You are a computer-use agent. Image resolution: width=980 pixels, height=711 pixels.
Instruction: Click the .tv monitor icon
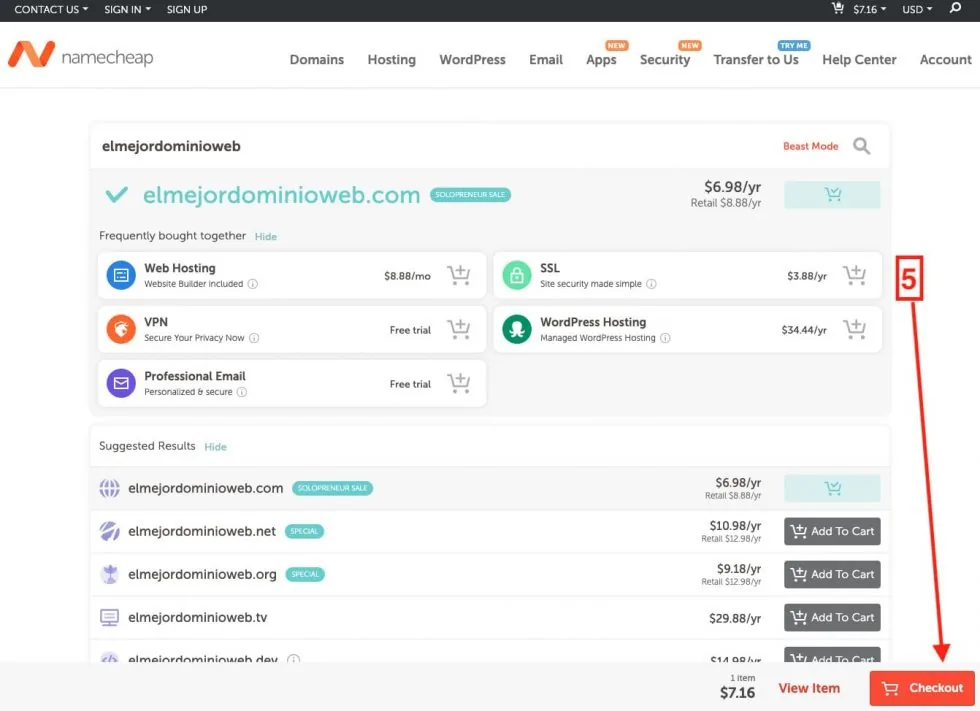point(109,617)
